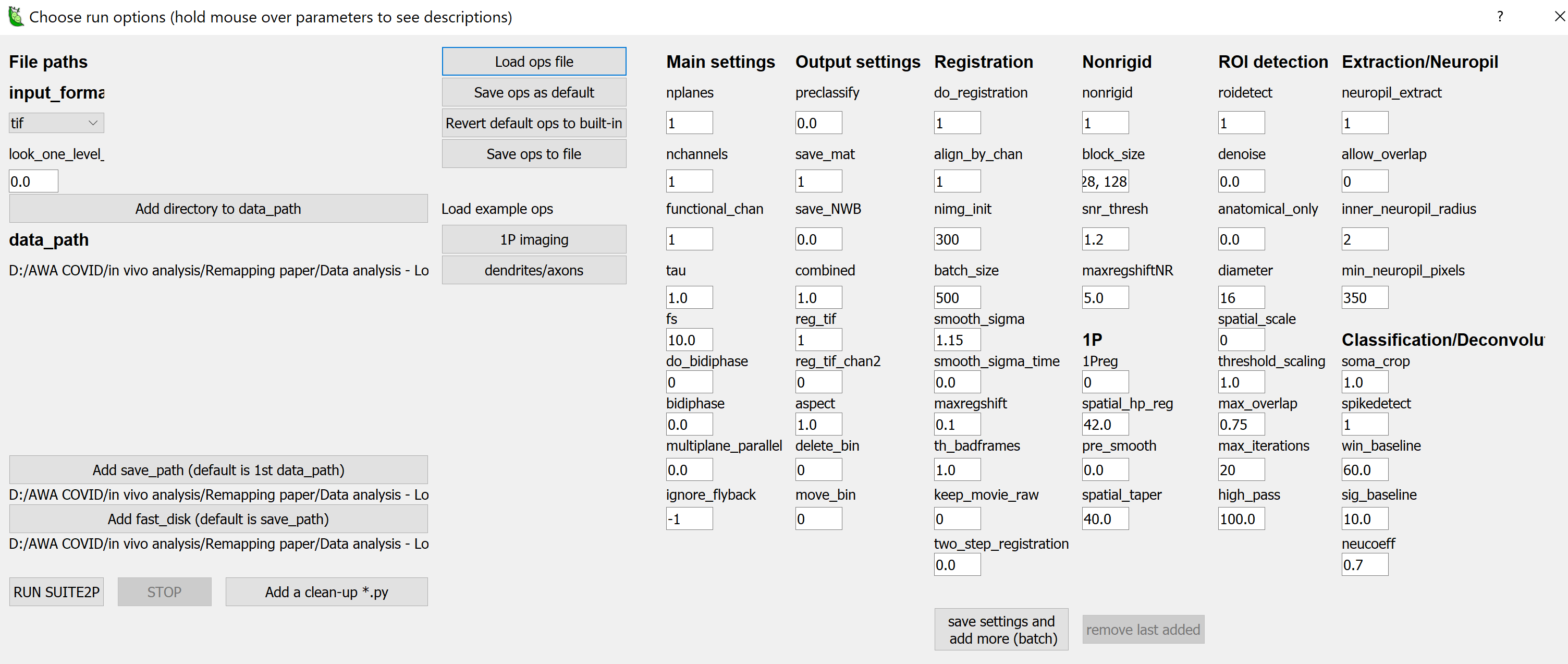The height and width of the screenshot is (664, 1568).
Task: Select the neucoeff input field
Action: click(1364, 564)
